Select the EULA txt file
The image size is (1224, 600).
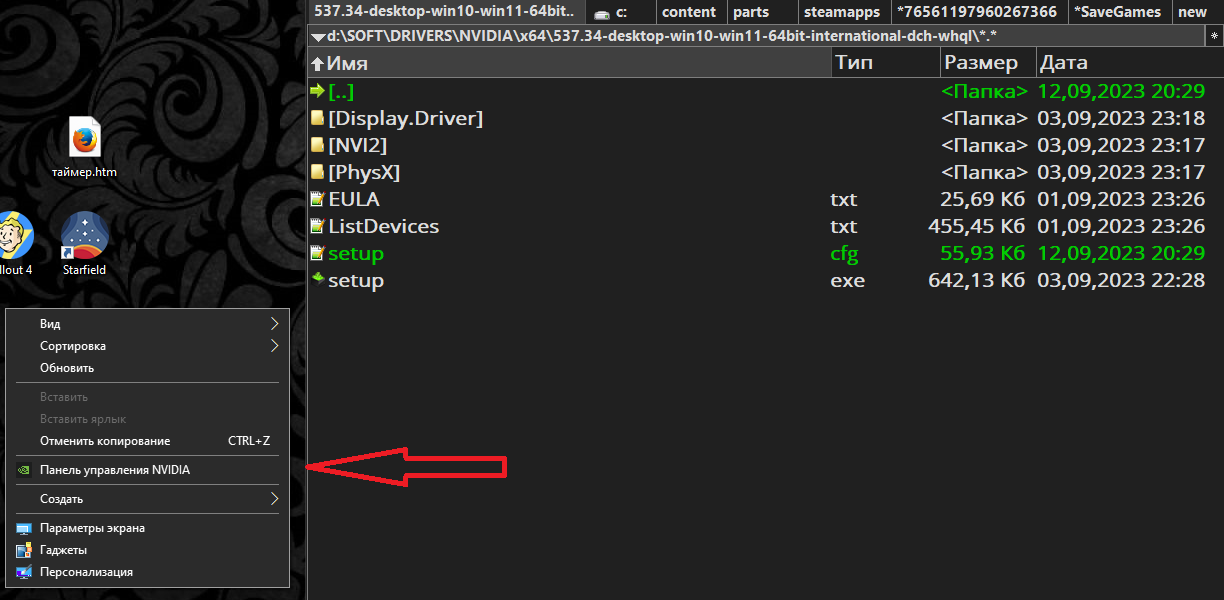coord(353,200)
